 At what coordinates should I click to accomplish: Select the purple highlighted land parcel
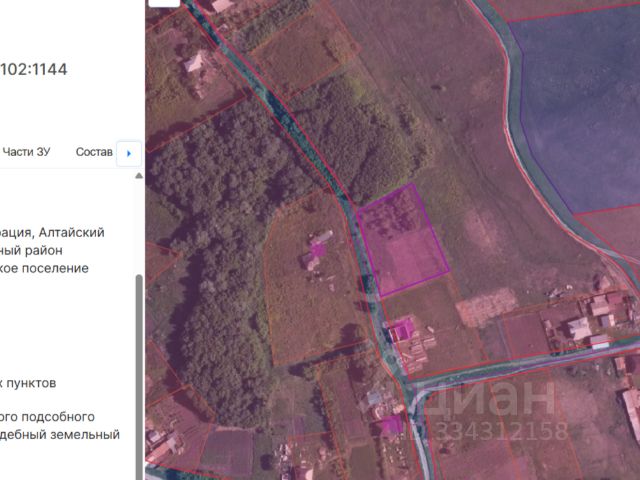coord(403,240)
